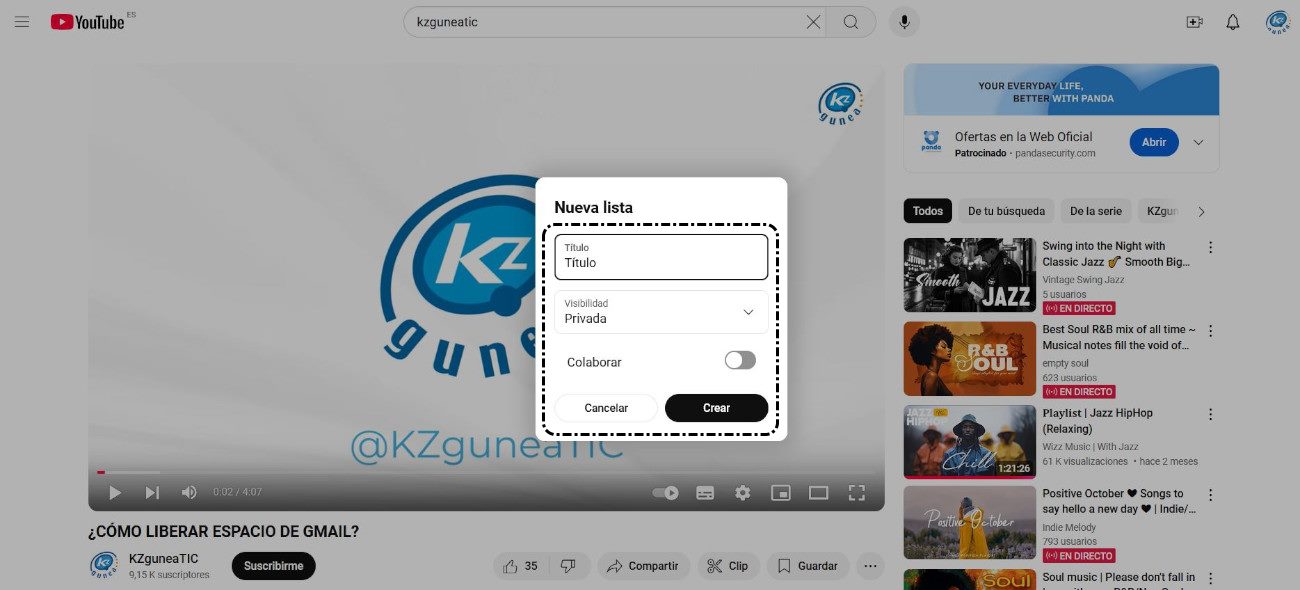The image size is (1300, 590).
Task: Select the Todos filter chip
Action: coord(927,211)
